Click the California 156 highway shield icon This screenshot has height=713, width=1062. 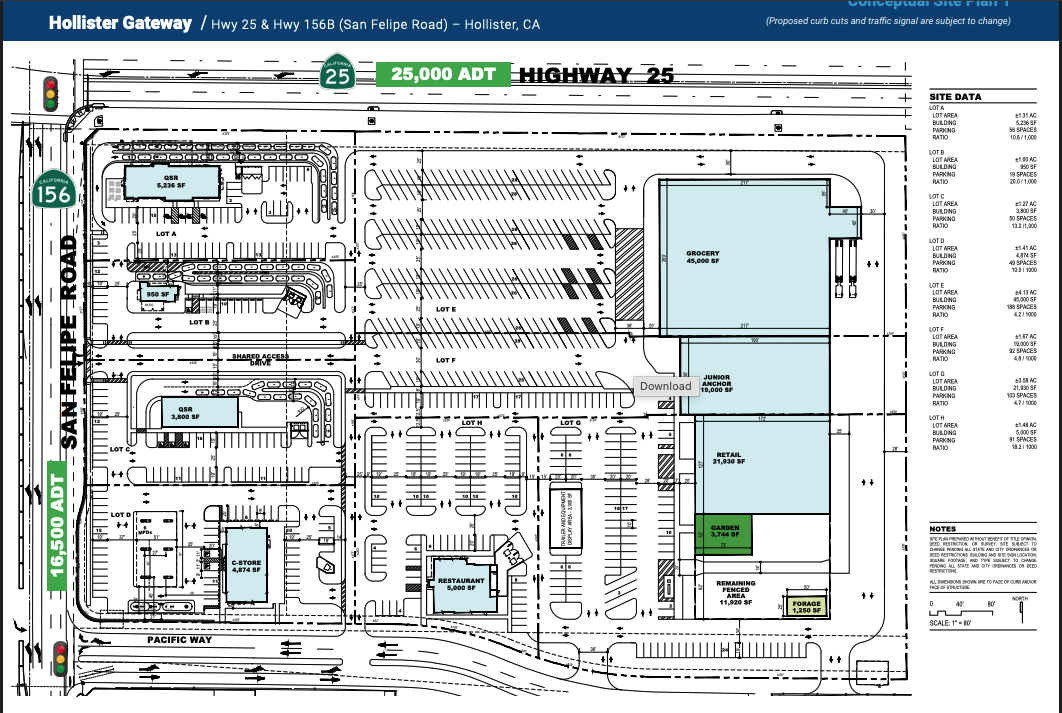point(54,189)
